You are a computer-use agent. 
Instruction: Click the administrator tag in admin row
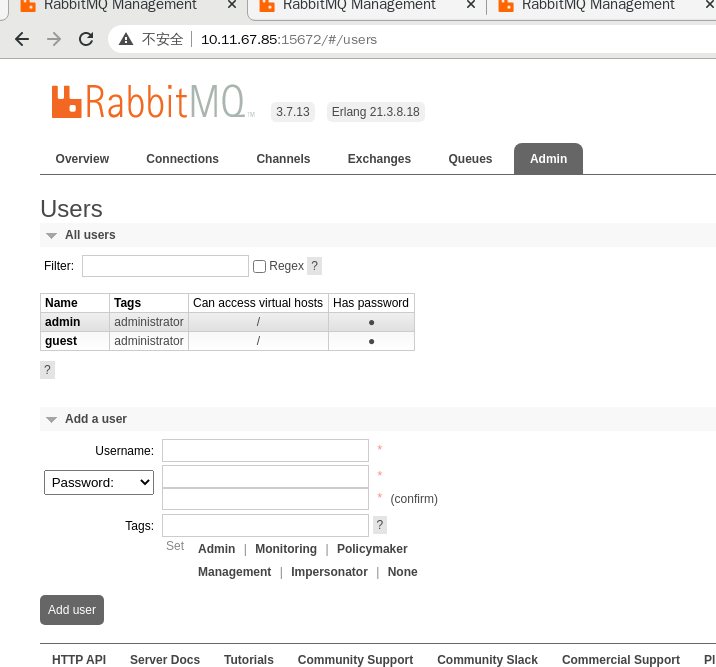[149, 322]
